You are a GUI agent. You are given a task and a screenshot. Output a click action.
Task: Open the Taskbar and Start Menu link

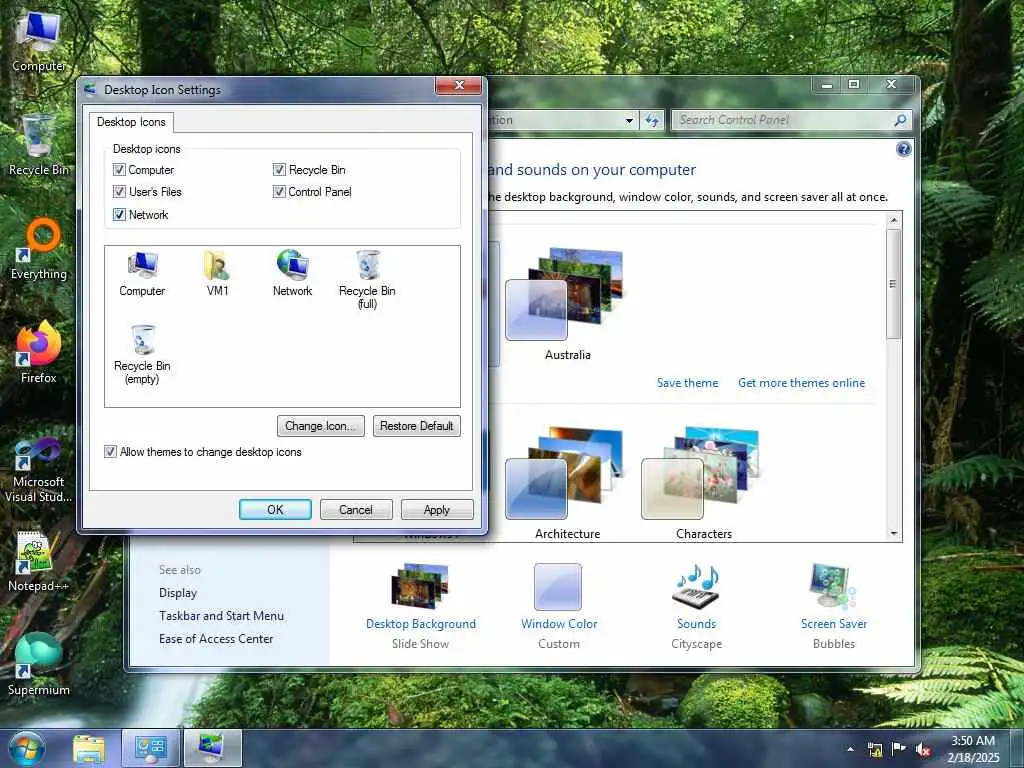coord(221,616)
